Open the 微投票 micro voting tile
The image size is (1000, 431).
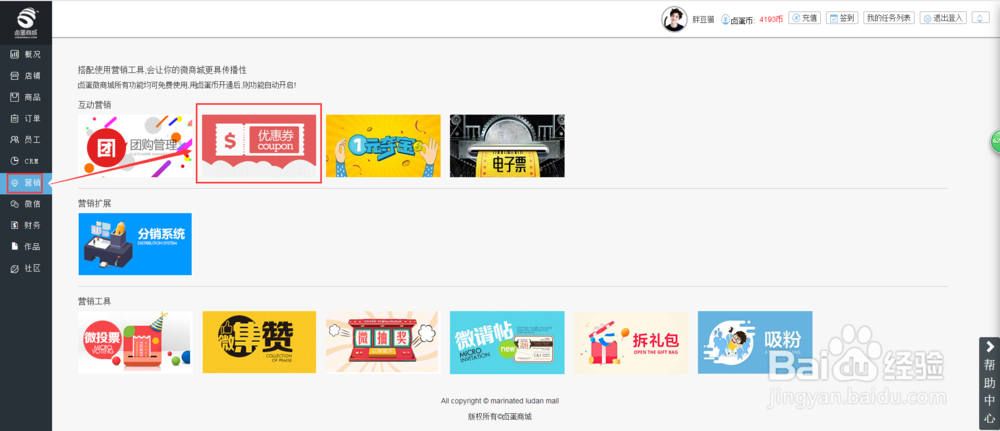coord(135,342)
